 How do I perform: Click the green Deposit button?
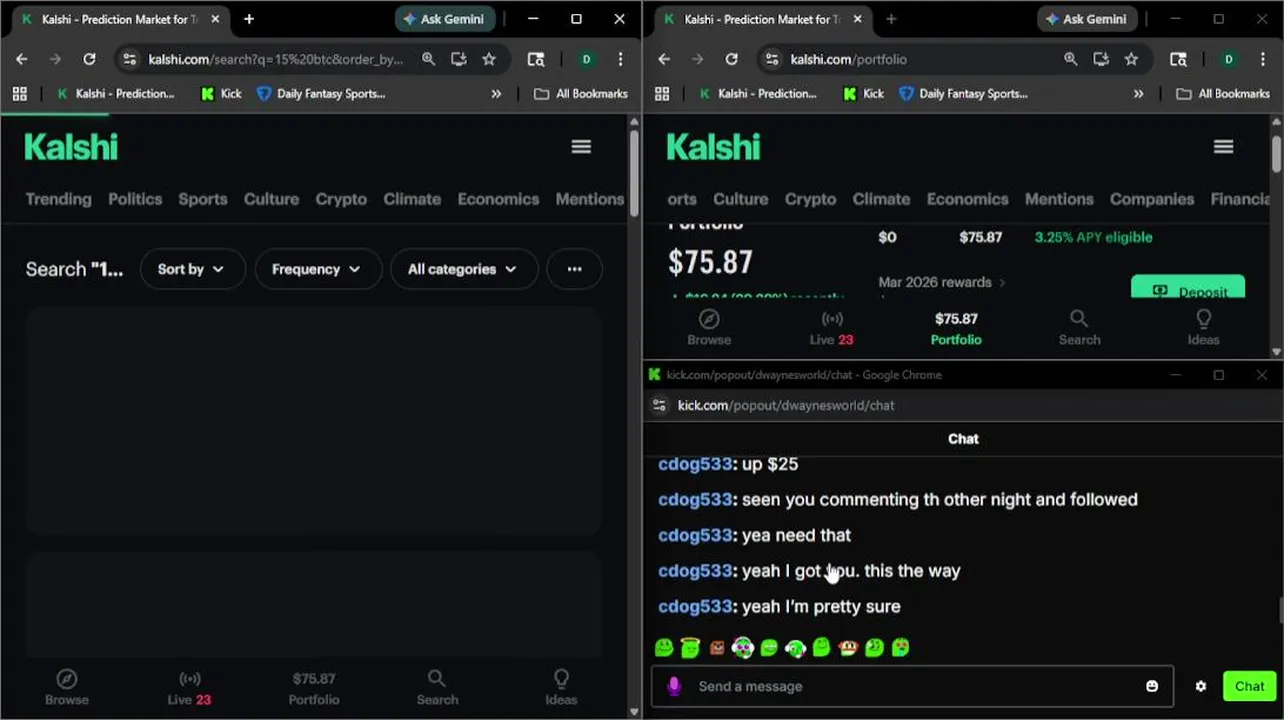click(1188, 287)
